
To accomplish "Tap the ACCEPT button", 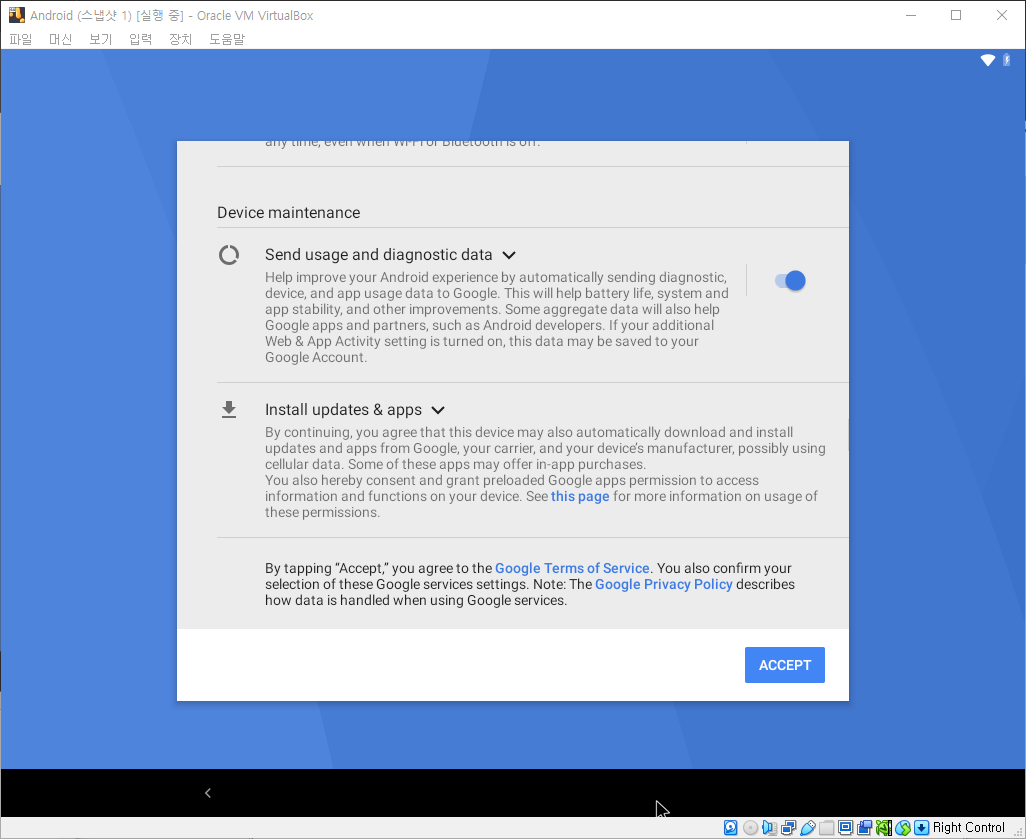I will tap(785, 665).
